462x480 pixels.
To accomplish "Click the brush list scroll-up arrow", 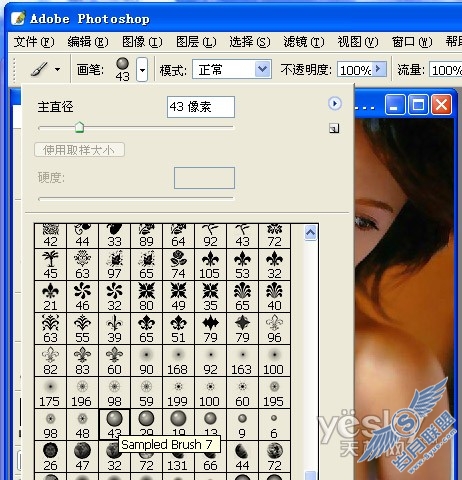I will (x=311, y=232).
